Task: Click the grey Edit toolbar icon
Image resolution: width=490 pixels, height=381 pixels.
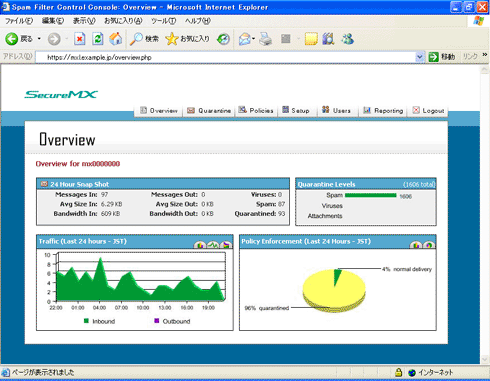Action: tap(286, 39)
